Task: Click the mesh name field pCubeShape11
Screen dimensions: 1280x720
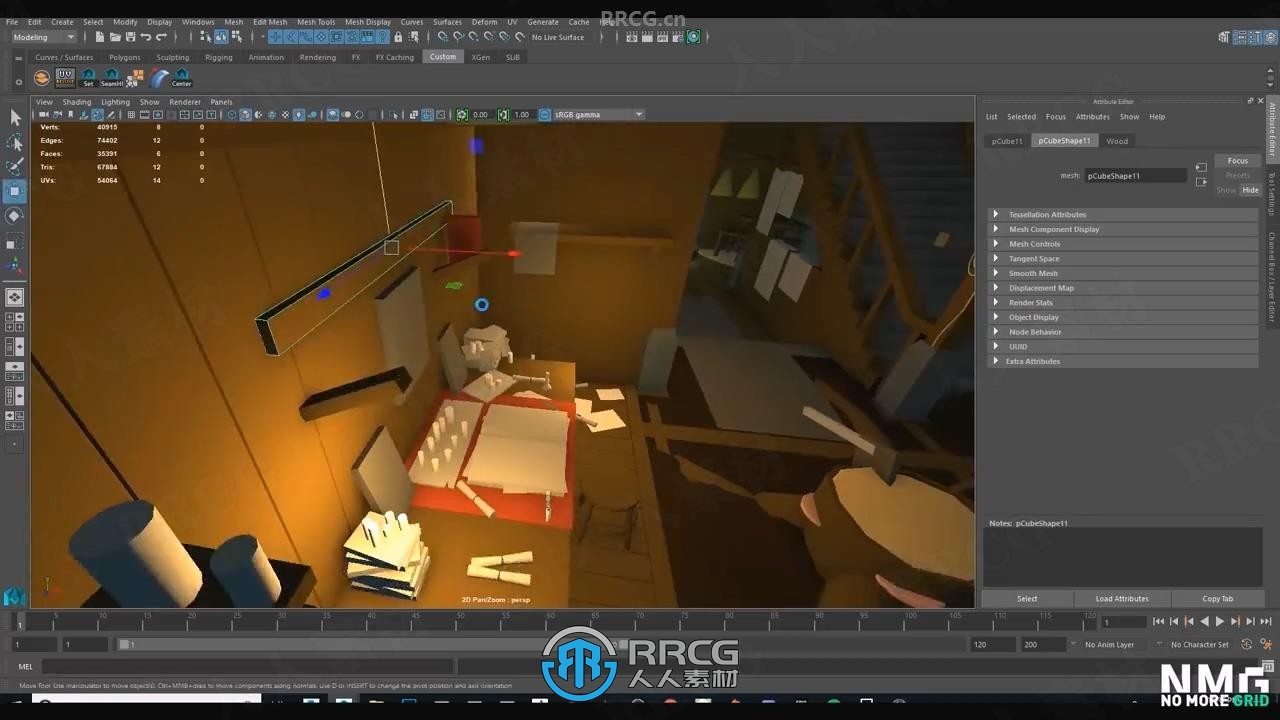Action: click(1136, 176)
